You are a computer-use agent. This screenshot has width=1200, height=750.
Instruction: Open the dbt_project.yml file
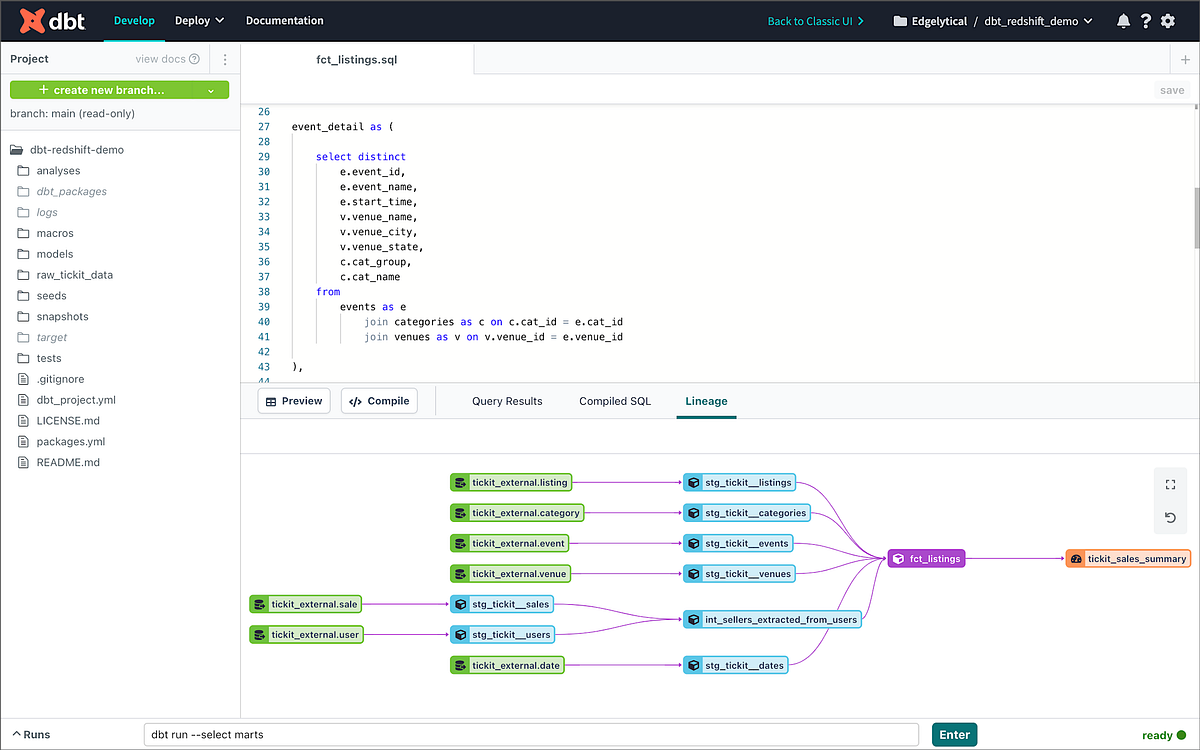66,400
